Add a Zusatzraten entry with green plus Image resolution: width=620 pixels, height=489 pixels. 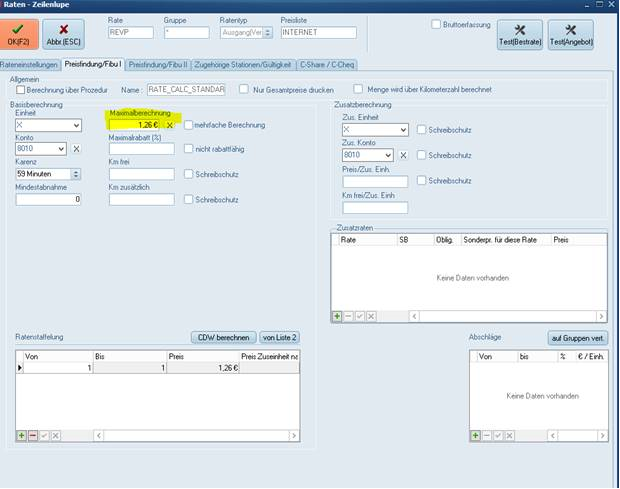point(338,316)
